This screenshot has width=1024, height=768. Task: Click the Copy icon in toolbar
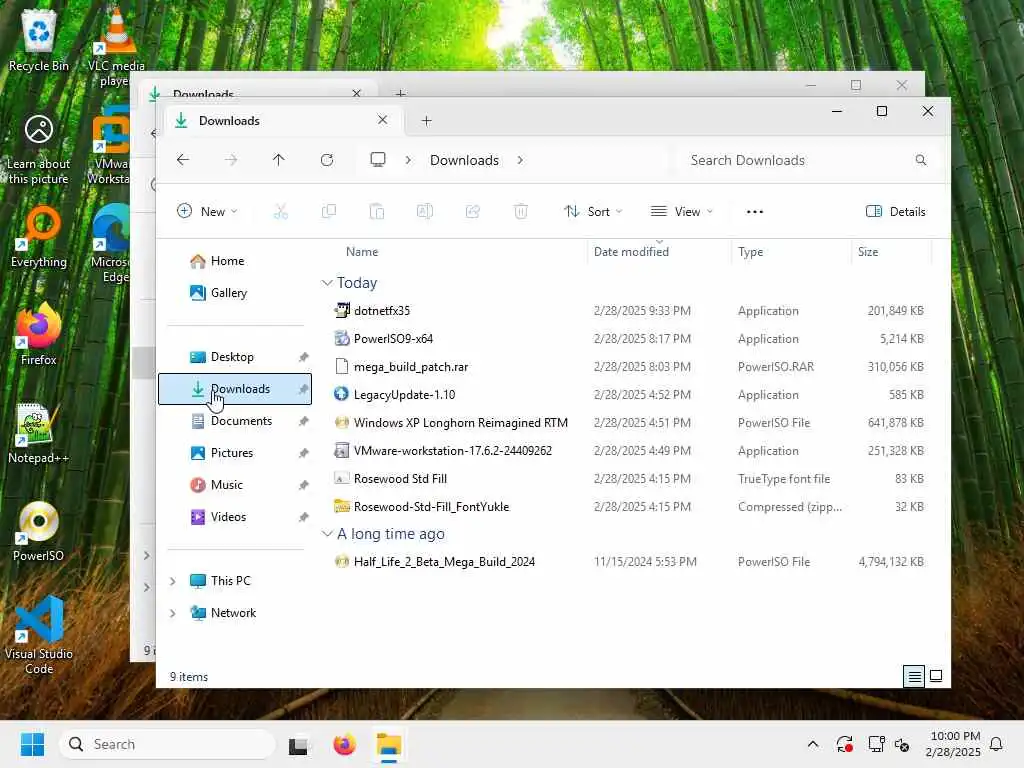(x=329, y=212)
